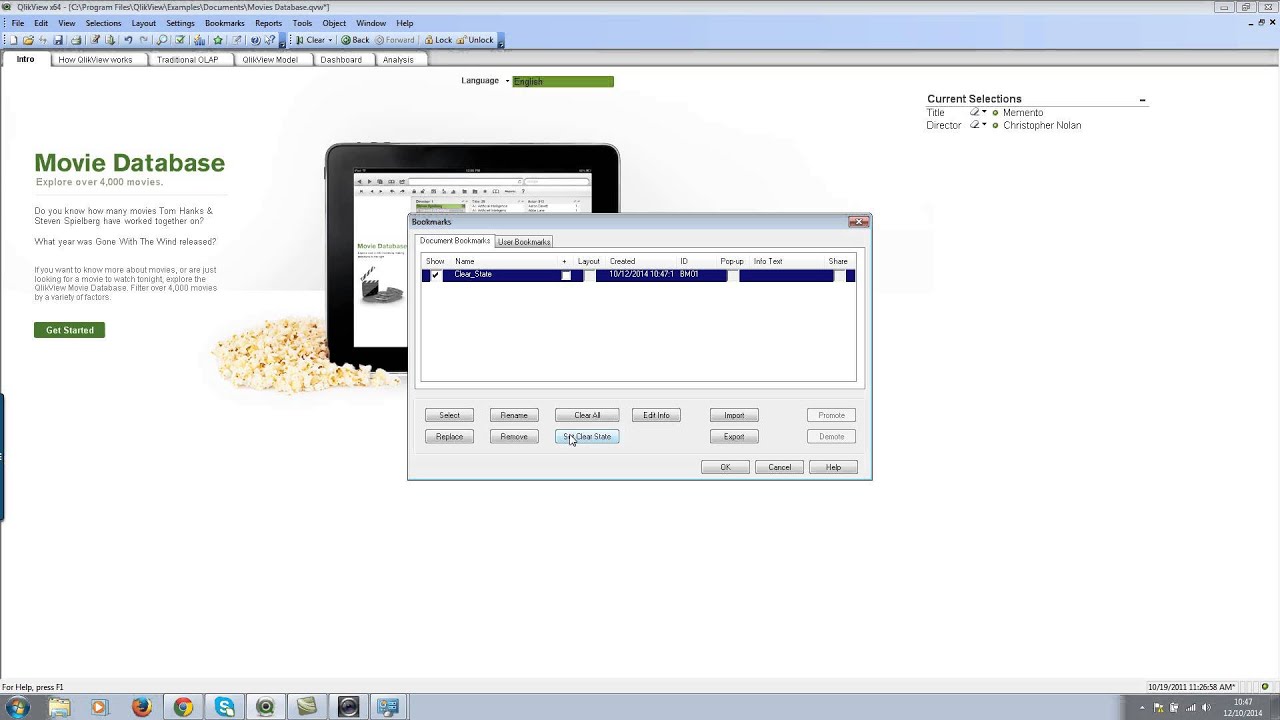Click the Edit Info button
1280x720 pixels.
(656, 416)
